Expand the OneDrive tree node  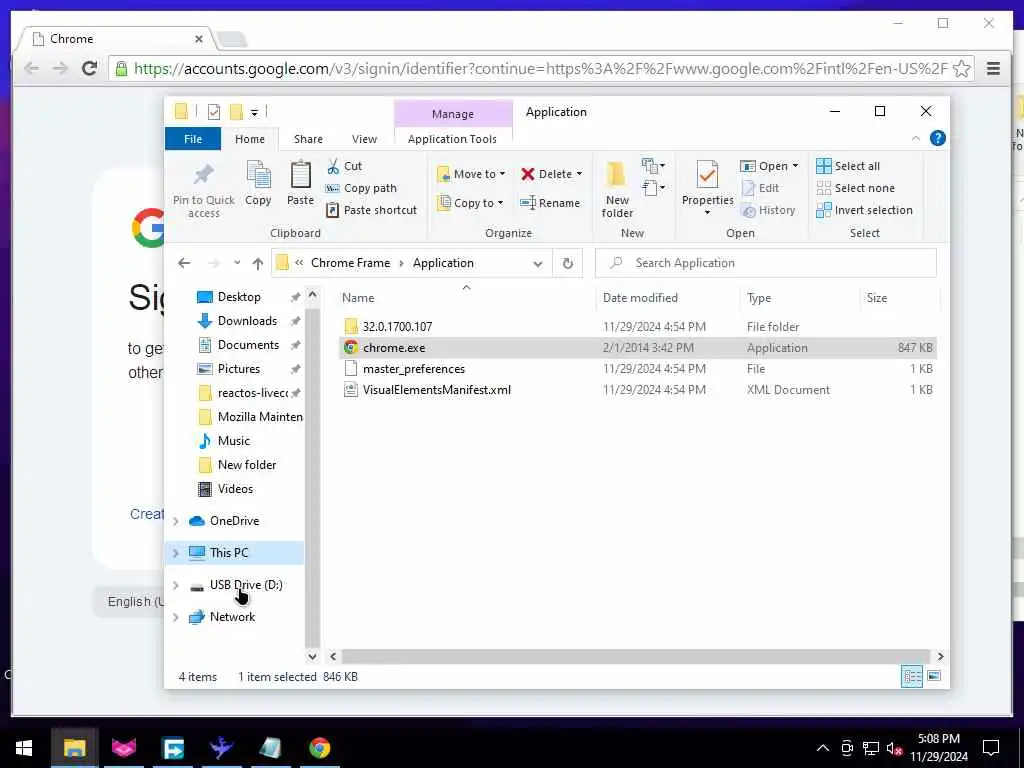[x=176, y=521]
